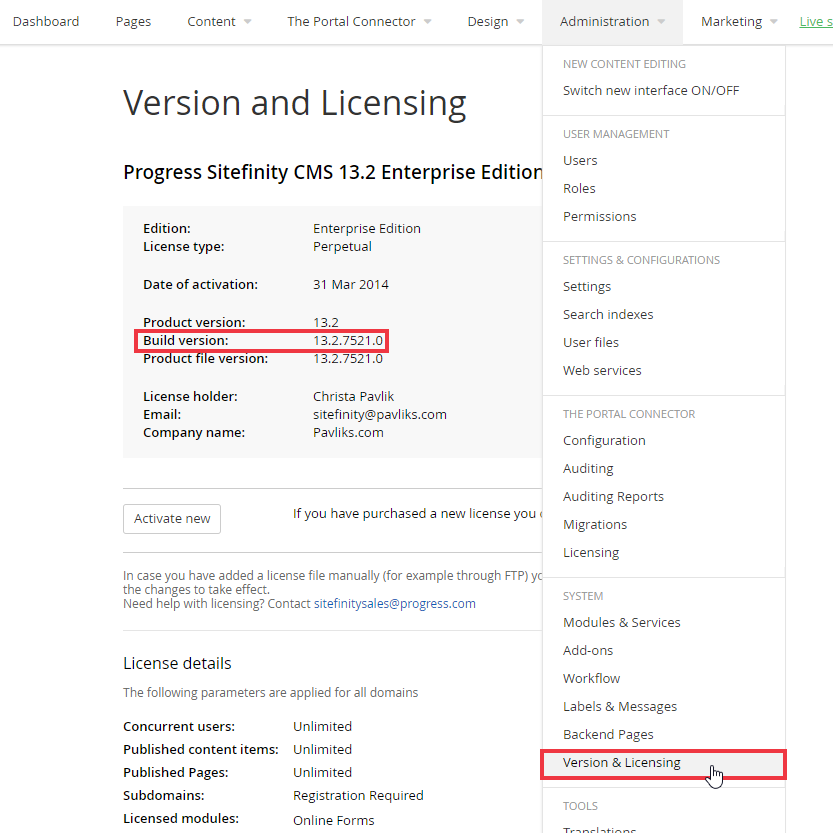Go to Pages in top navigation
This screenshot has width=833, height=833.
click(133, 21)
